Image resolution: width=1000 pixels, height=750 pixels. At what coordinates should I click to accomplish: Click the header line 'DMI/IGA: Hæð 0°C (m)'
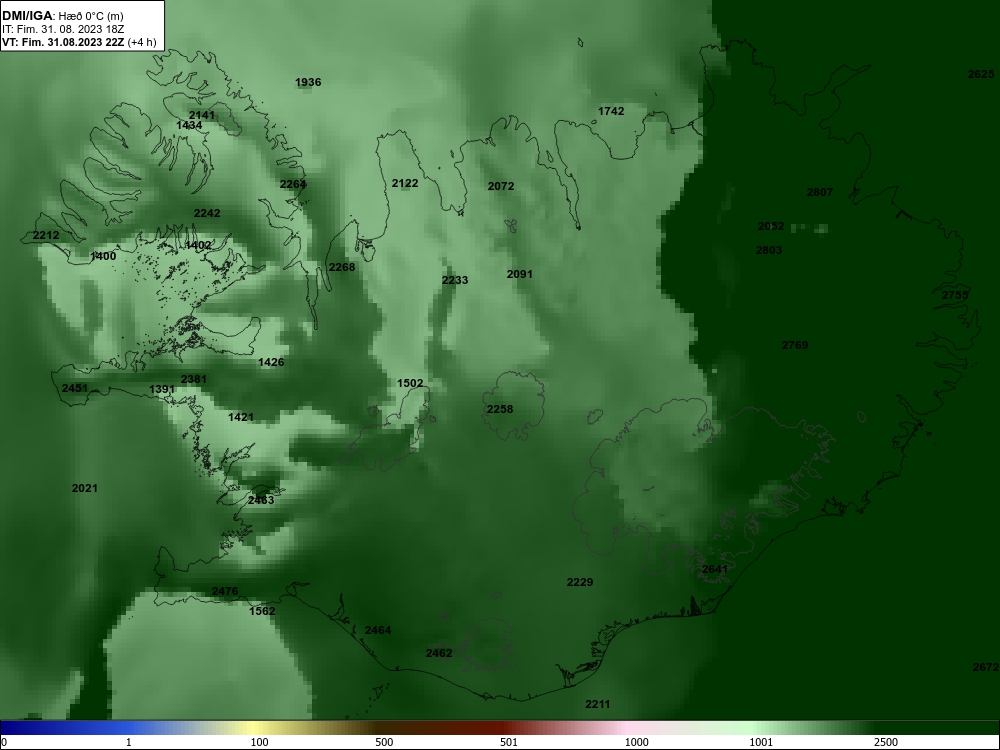[x=63, y=16]
